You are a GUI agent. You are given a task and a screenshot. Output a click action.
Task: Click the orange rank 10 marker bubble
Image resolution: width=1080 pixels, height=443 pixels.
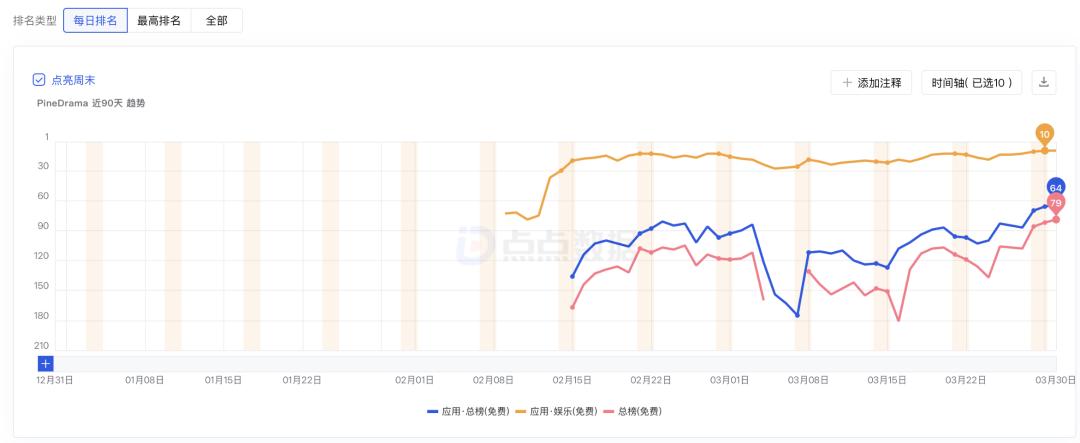click(x=1044, y=134)
